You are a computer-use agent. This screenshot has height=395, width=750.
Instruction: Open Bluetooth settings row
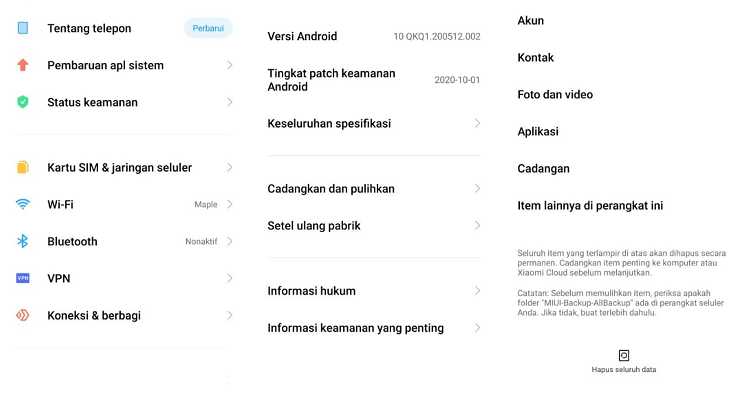[124, 241]
